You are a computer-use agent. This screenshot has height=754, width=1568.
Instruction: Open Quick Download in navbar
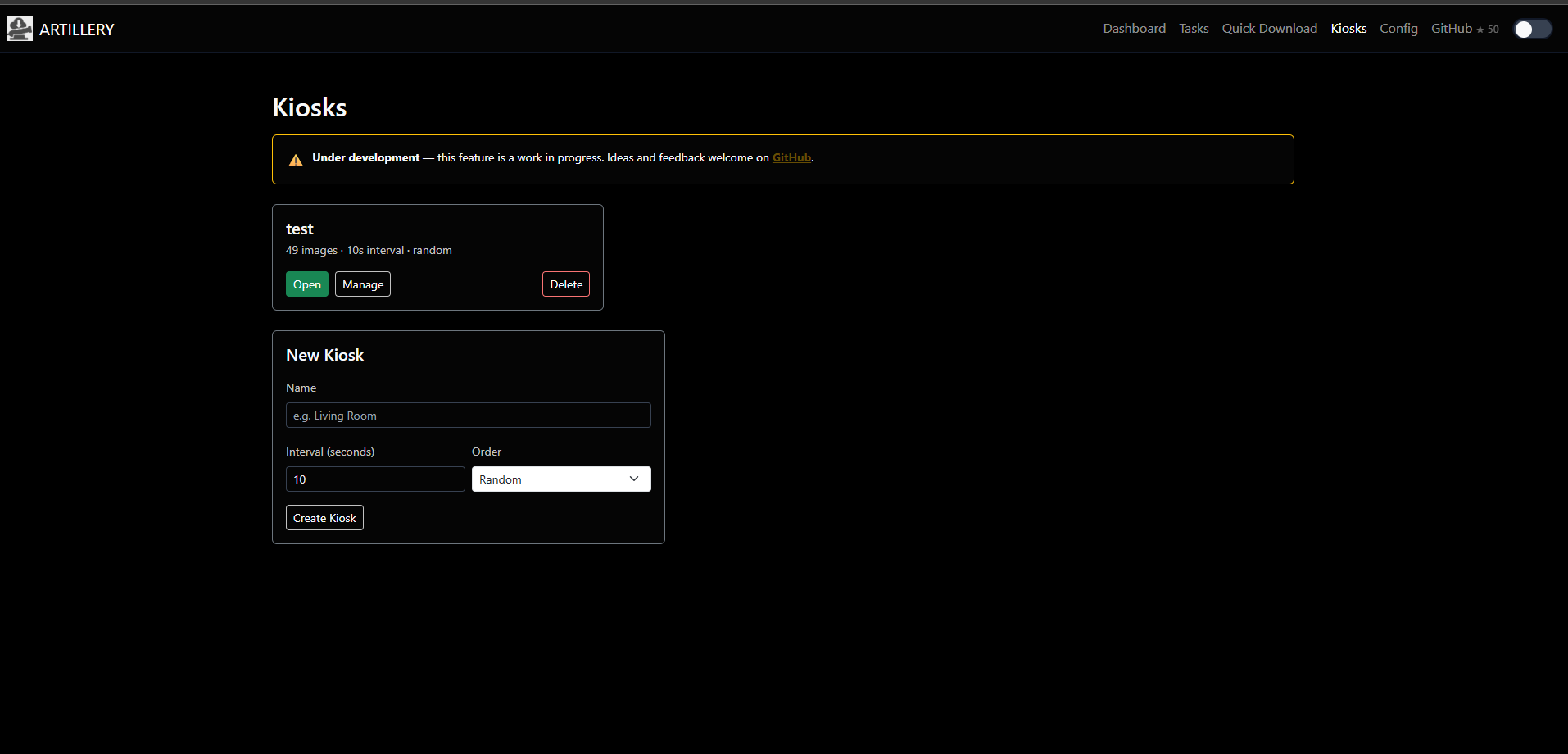(1269, 28)
